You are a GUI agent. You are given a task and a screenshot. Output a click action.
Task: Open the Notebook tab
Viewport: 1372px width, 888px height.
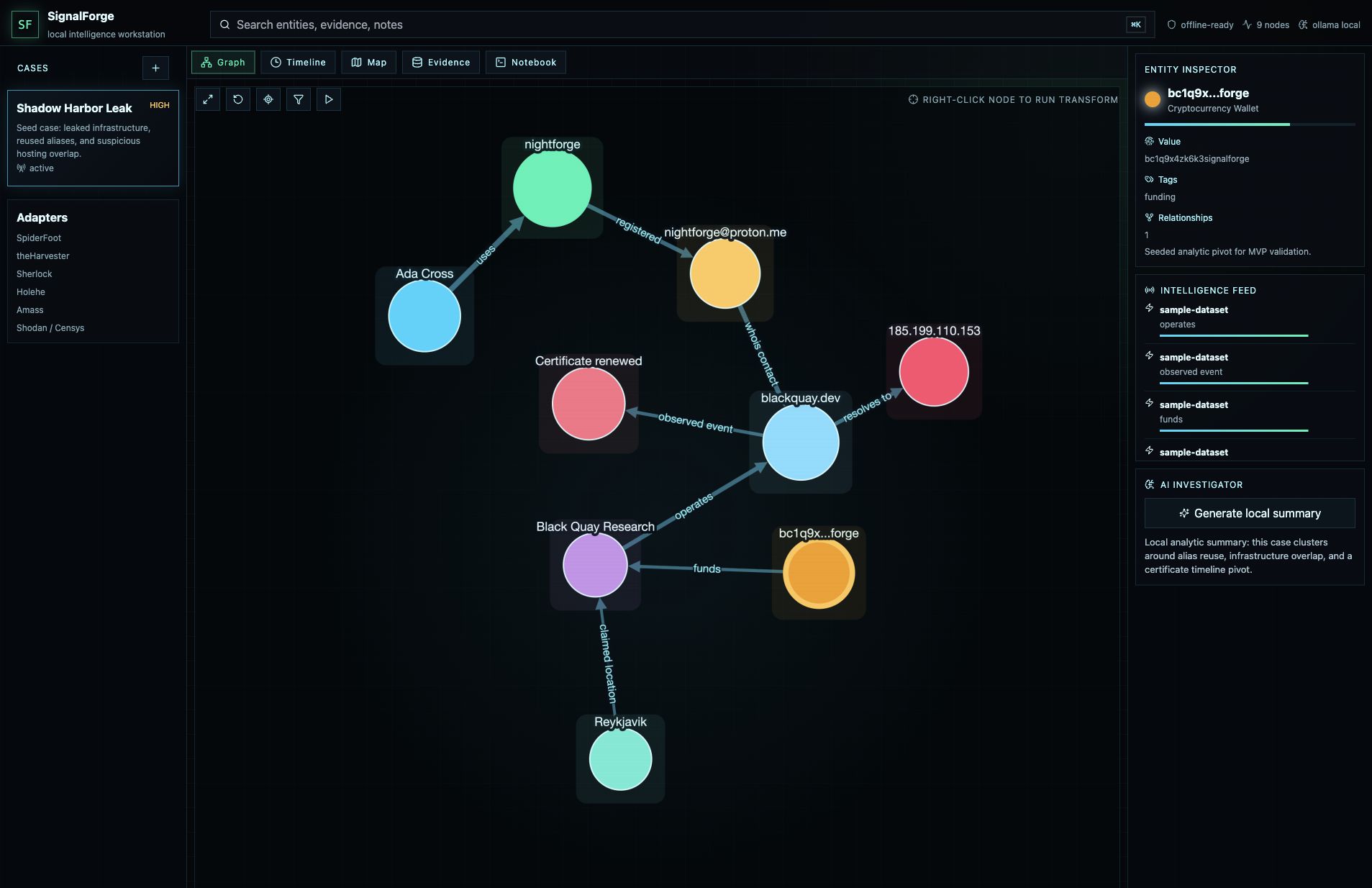click(x=526, y=63)
